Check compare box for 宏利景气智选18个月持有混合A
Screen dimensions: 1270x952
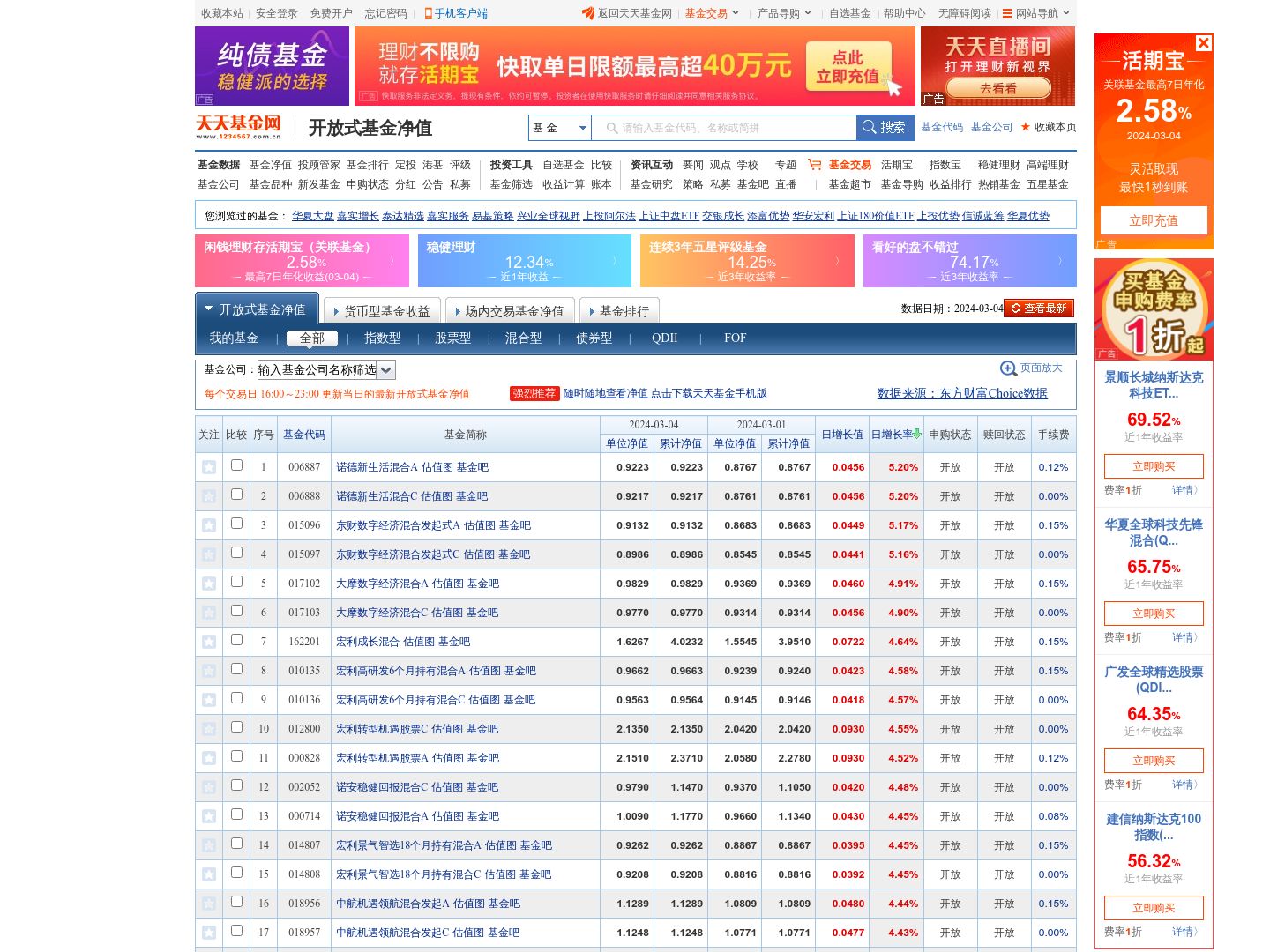pyautogui.click(x=236, y=844)
